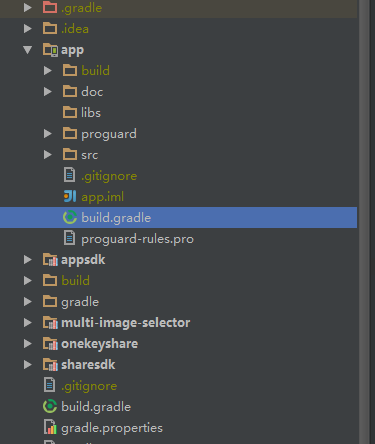This screenshot has height=444, width=375.
Task: Select the doc folder name
Action: (92, 92)
